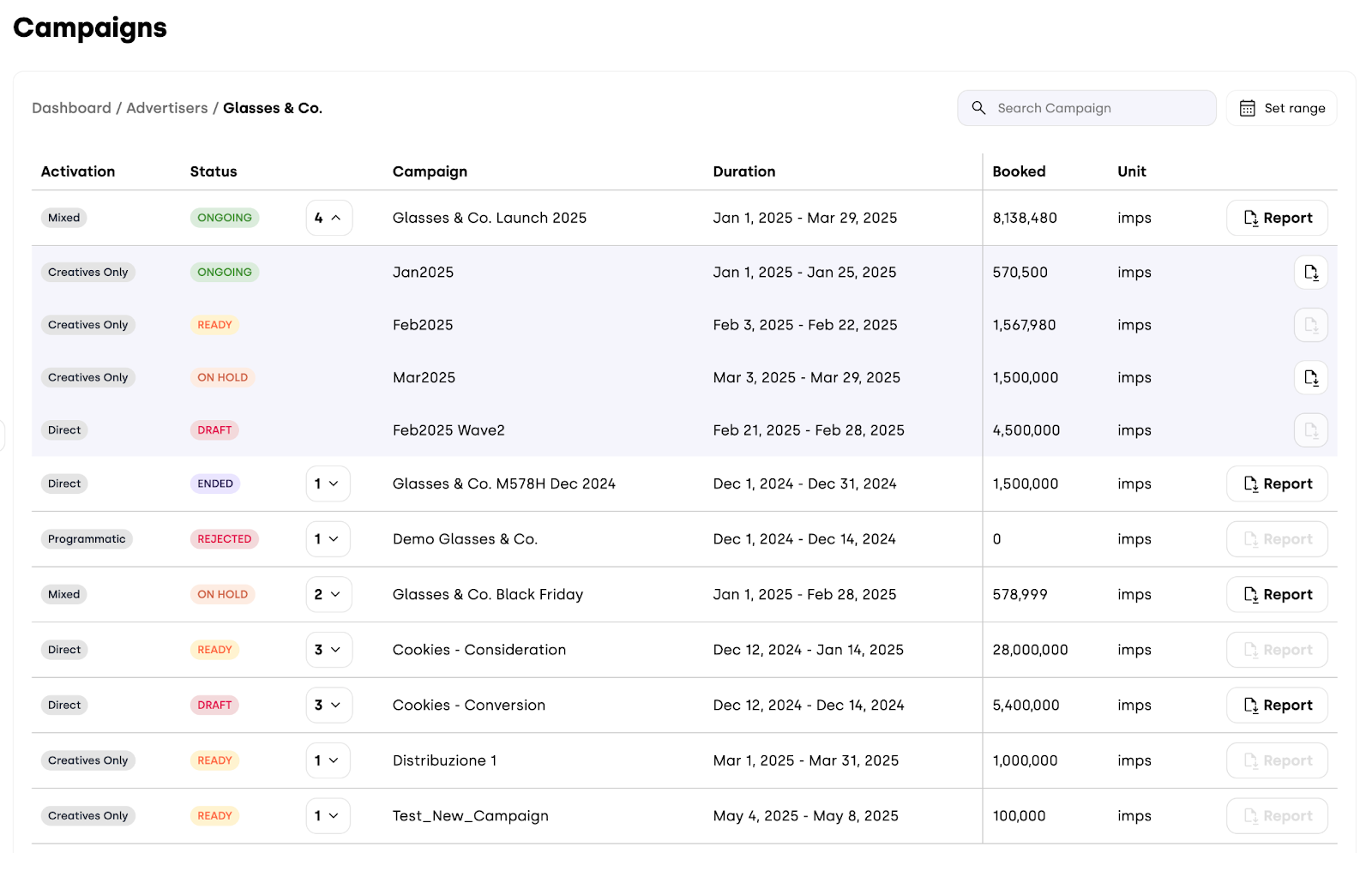The width and height of the screenshot is (1372, 871).
Task: Click booked value 28,000,000
Action: [x=1030, y=650]
